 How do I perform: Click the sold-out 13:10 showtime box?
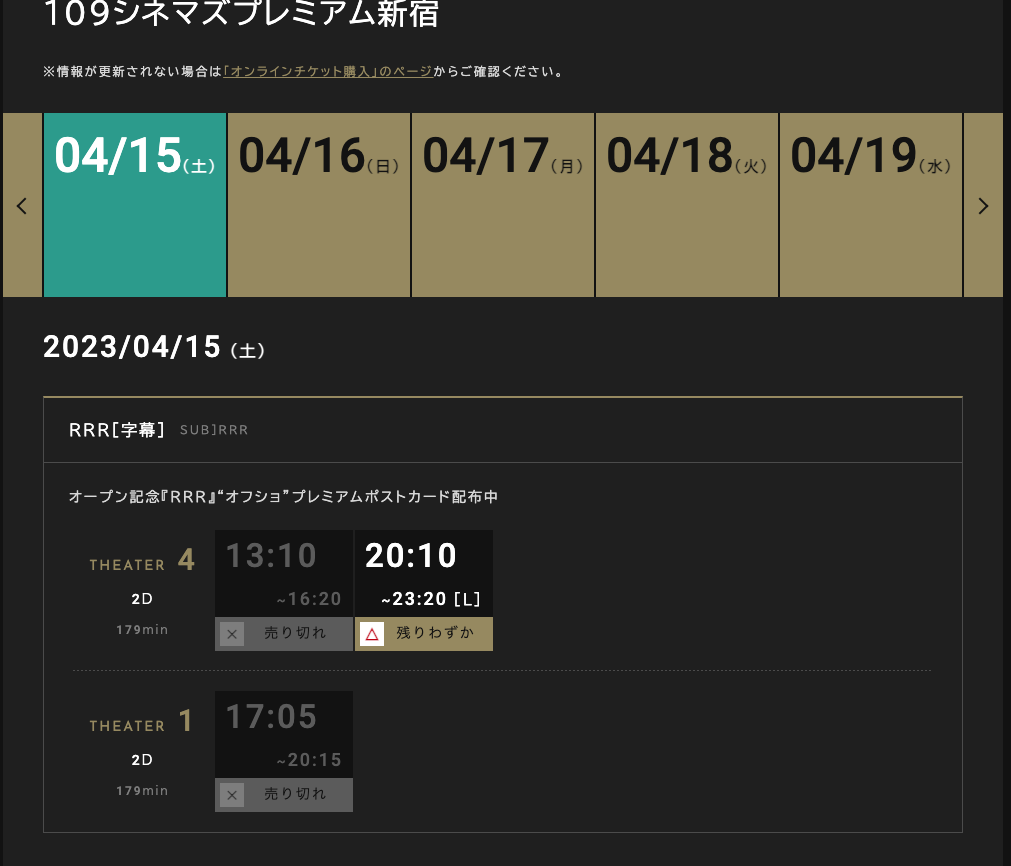click(284, 572)
